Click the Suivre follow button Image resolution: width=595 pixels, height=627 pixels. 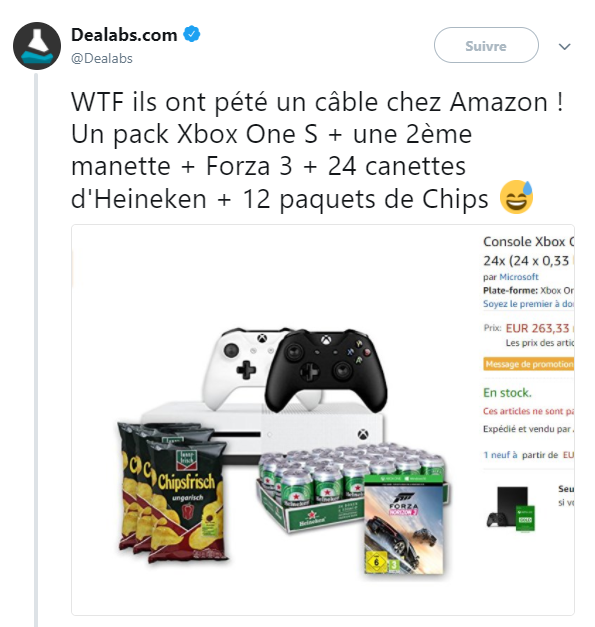486,45
